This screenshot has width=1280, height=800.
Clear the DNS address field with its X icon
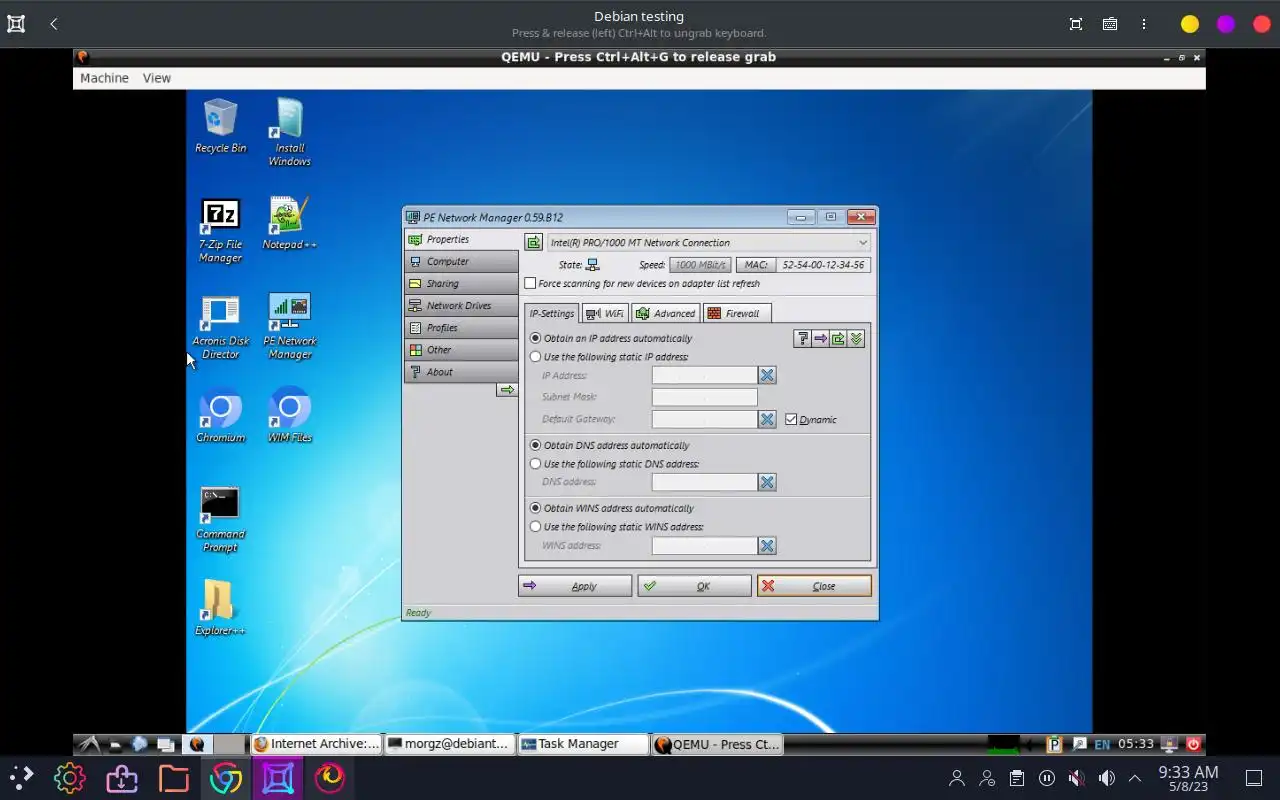click(x=767, y=482)
